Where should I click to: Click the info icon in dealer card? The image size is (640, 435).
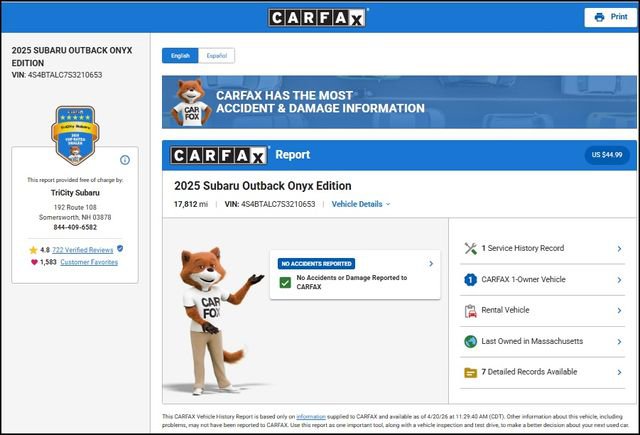pyautogui.click(x=125, y=160)
